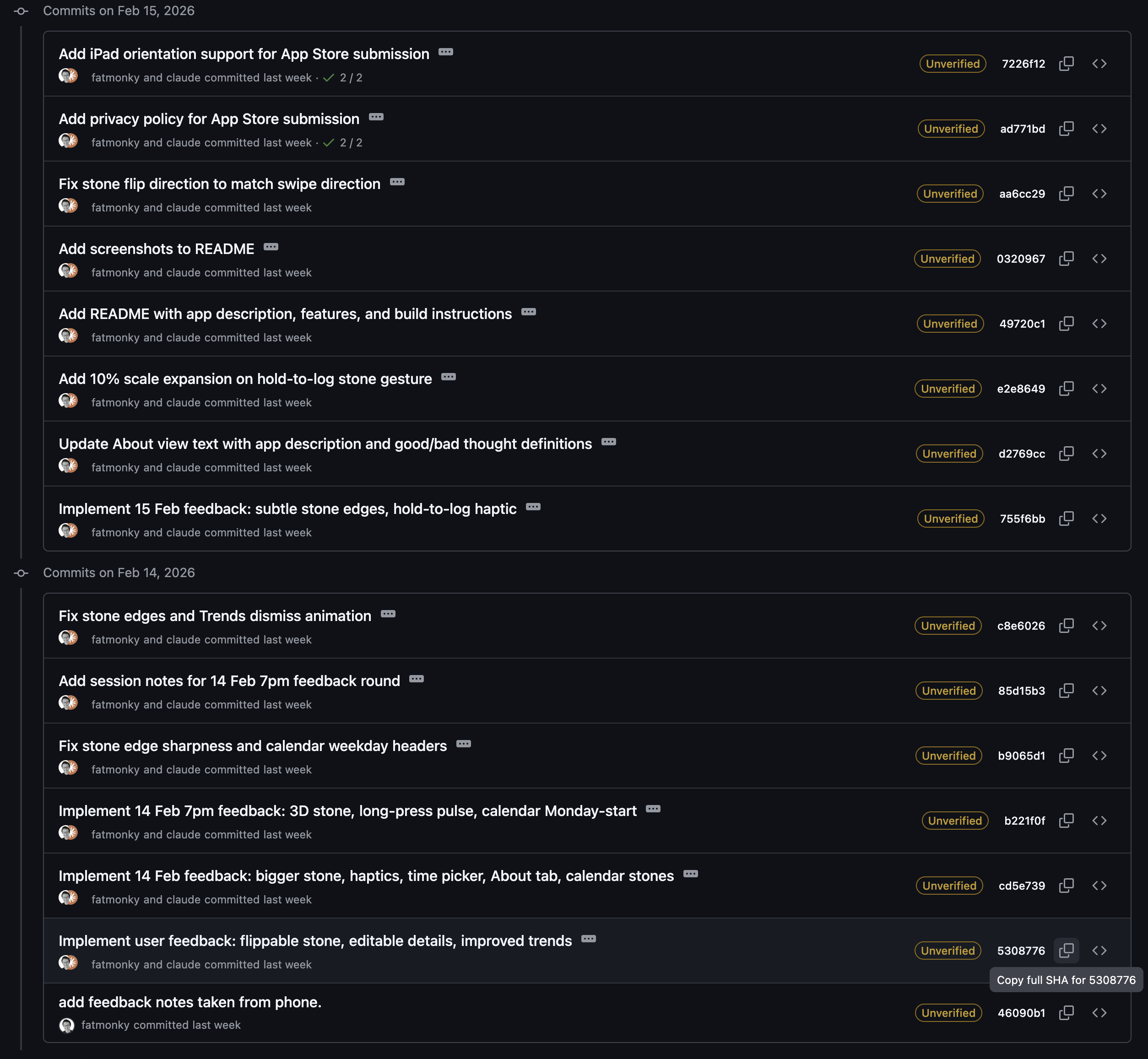The height and width of the screenshot is (1059, 1148).
Task: Copy full SHA for commit 7226f12
Action: (1066, 64)
